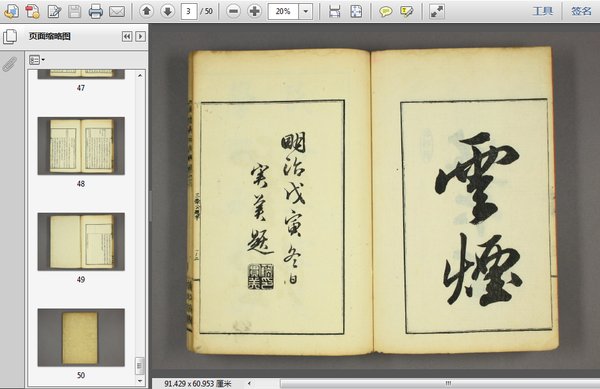
Task: Open the 签名 sign pane
Action: pyautogui.click(x=581, y=11)
